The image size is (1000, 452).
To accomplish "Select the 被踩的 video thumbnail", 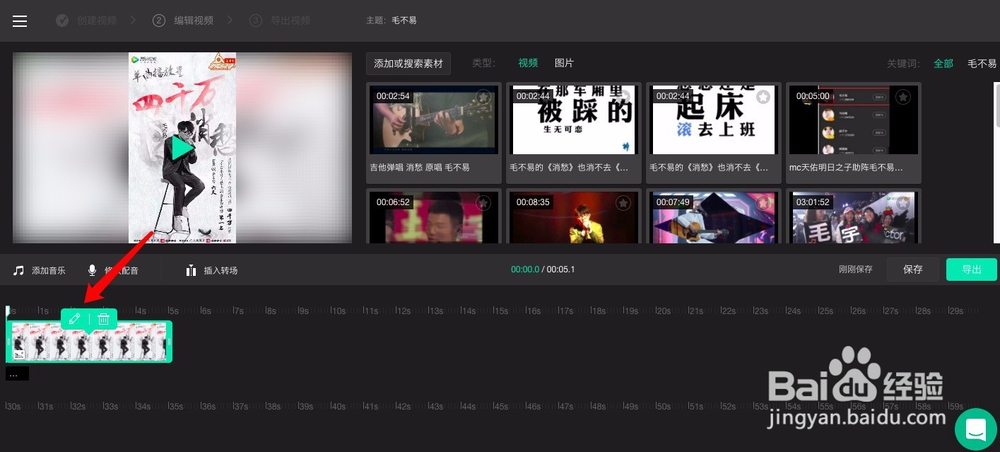I will click(574, 120).
